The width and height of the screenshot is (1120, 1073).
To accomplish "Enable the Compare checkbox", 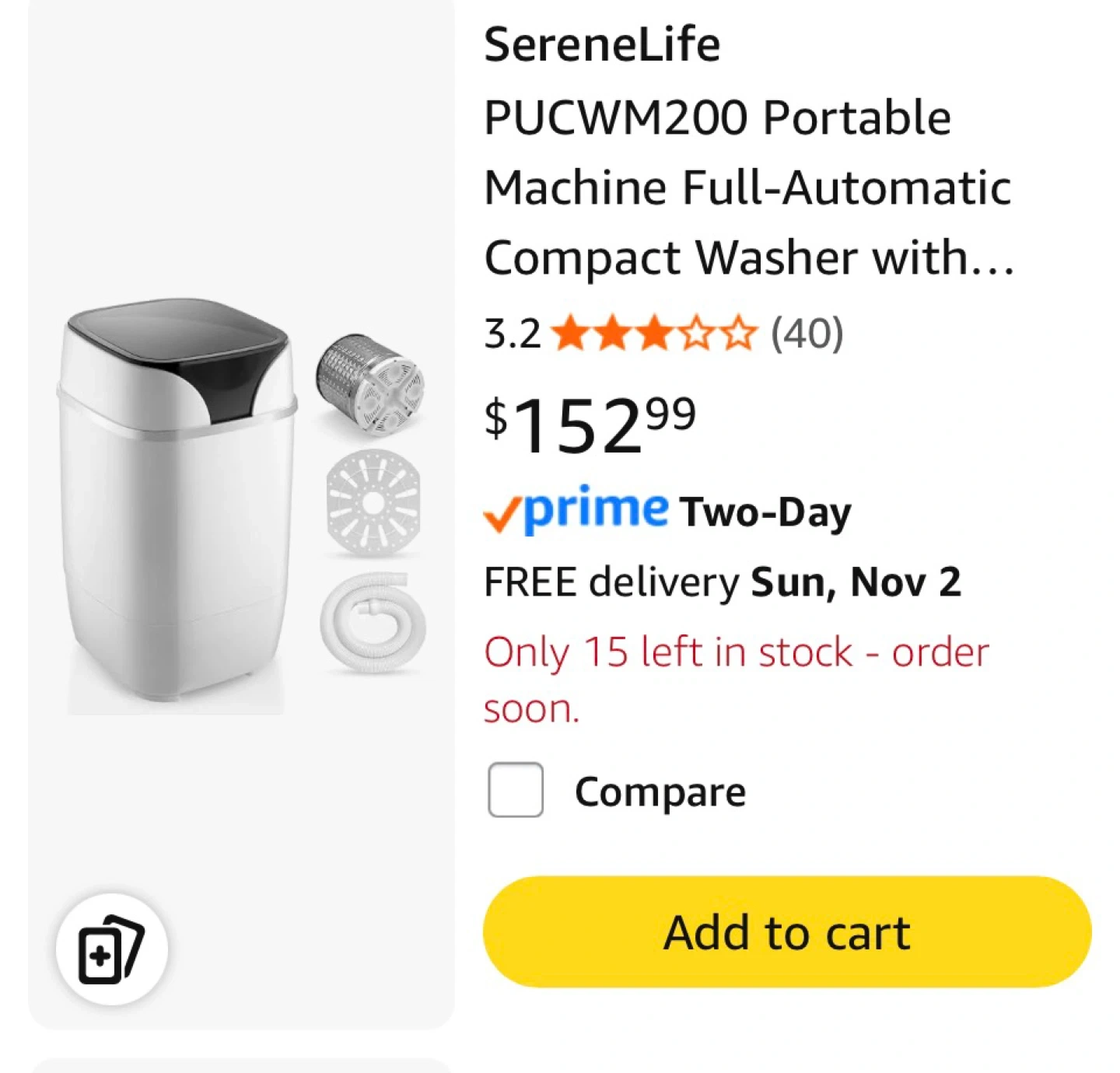I will tap(515, 790).
